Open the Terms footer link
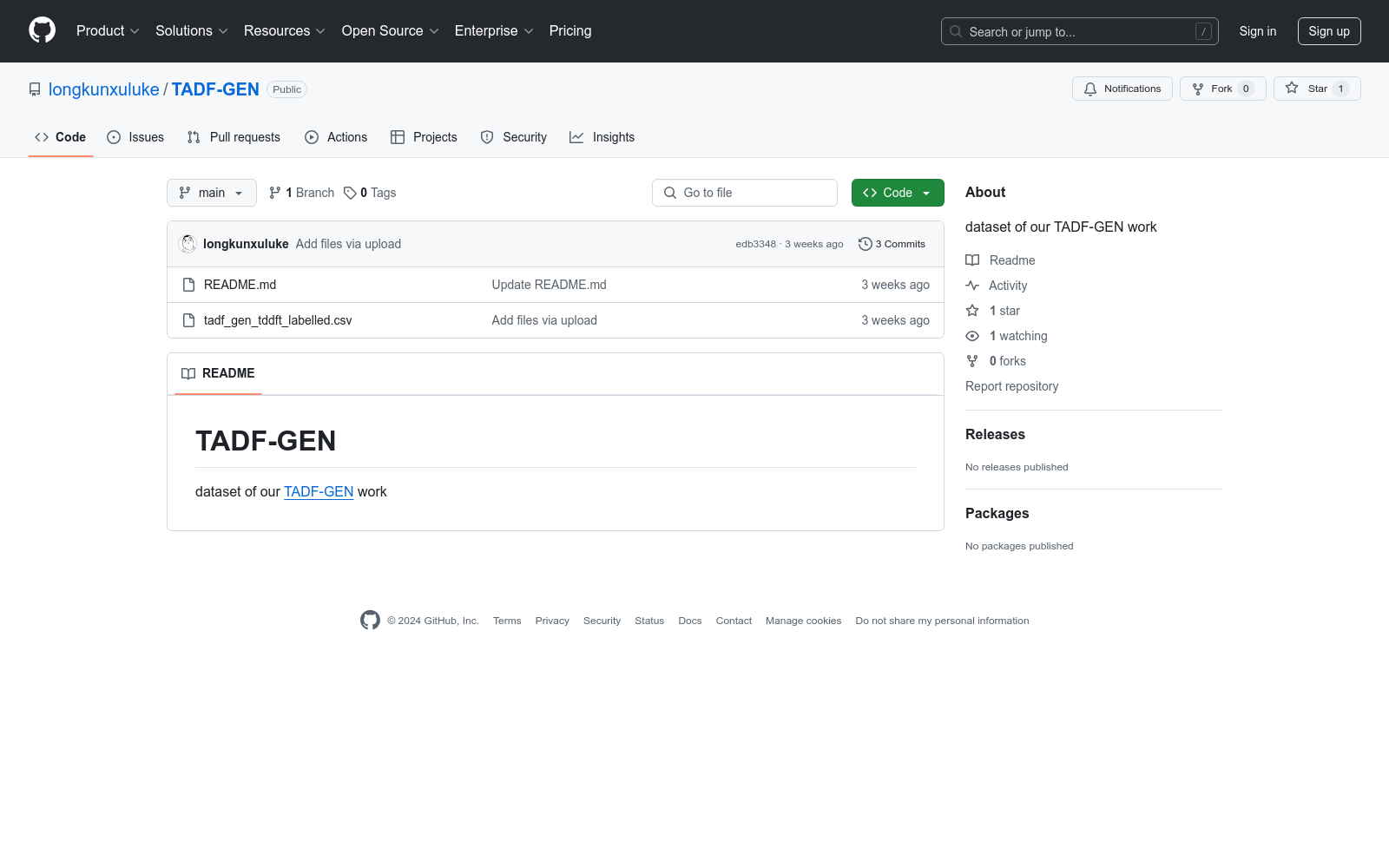This screenshot has width=1389, height=868. pyautogui.click(x=507, y=621)
